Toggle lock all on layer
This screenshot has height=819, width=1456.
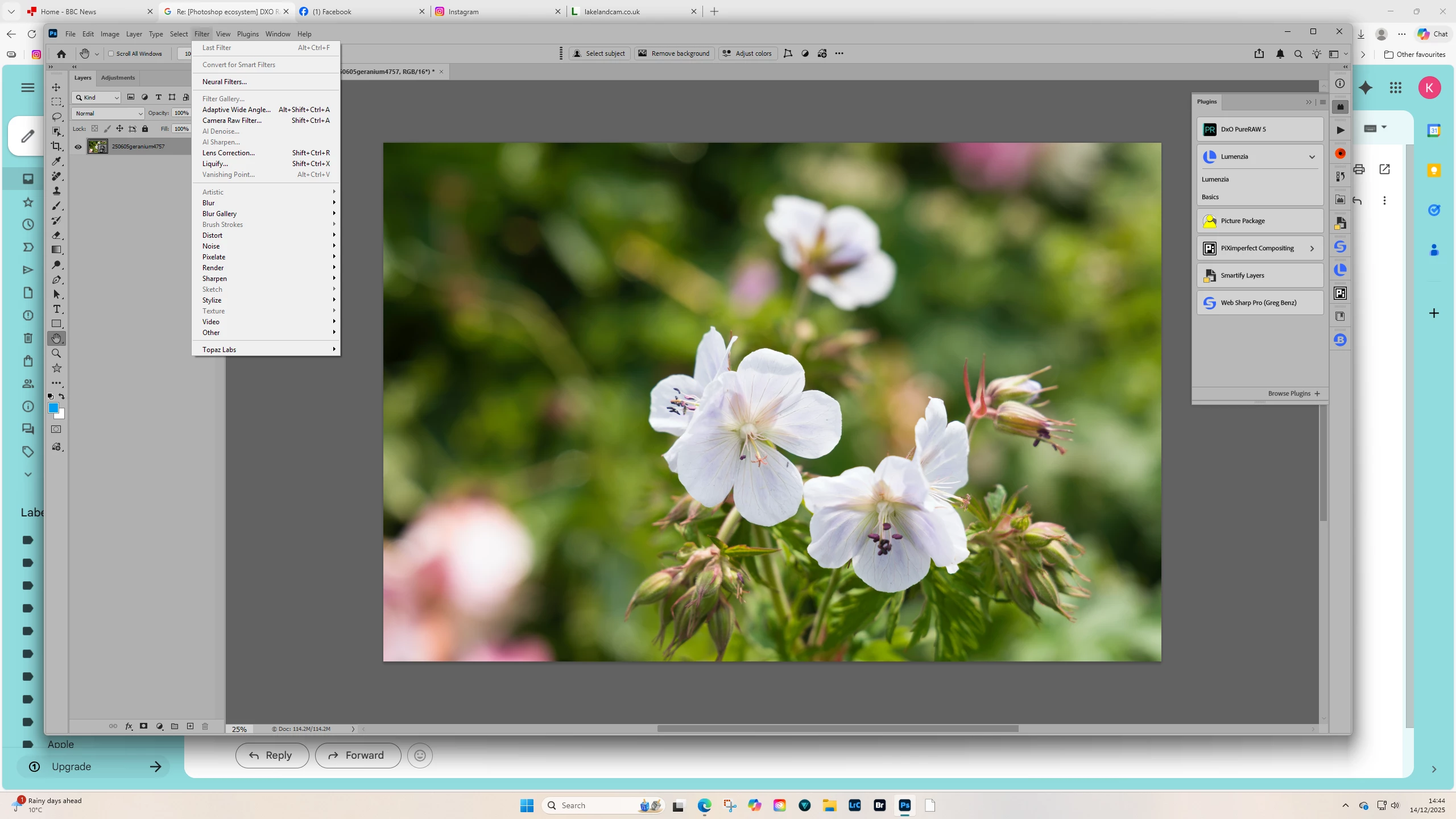[x=145, y=129]
